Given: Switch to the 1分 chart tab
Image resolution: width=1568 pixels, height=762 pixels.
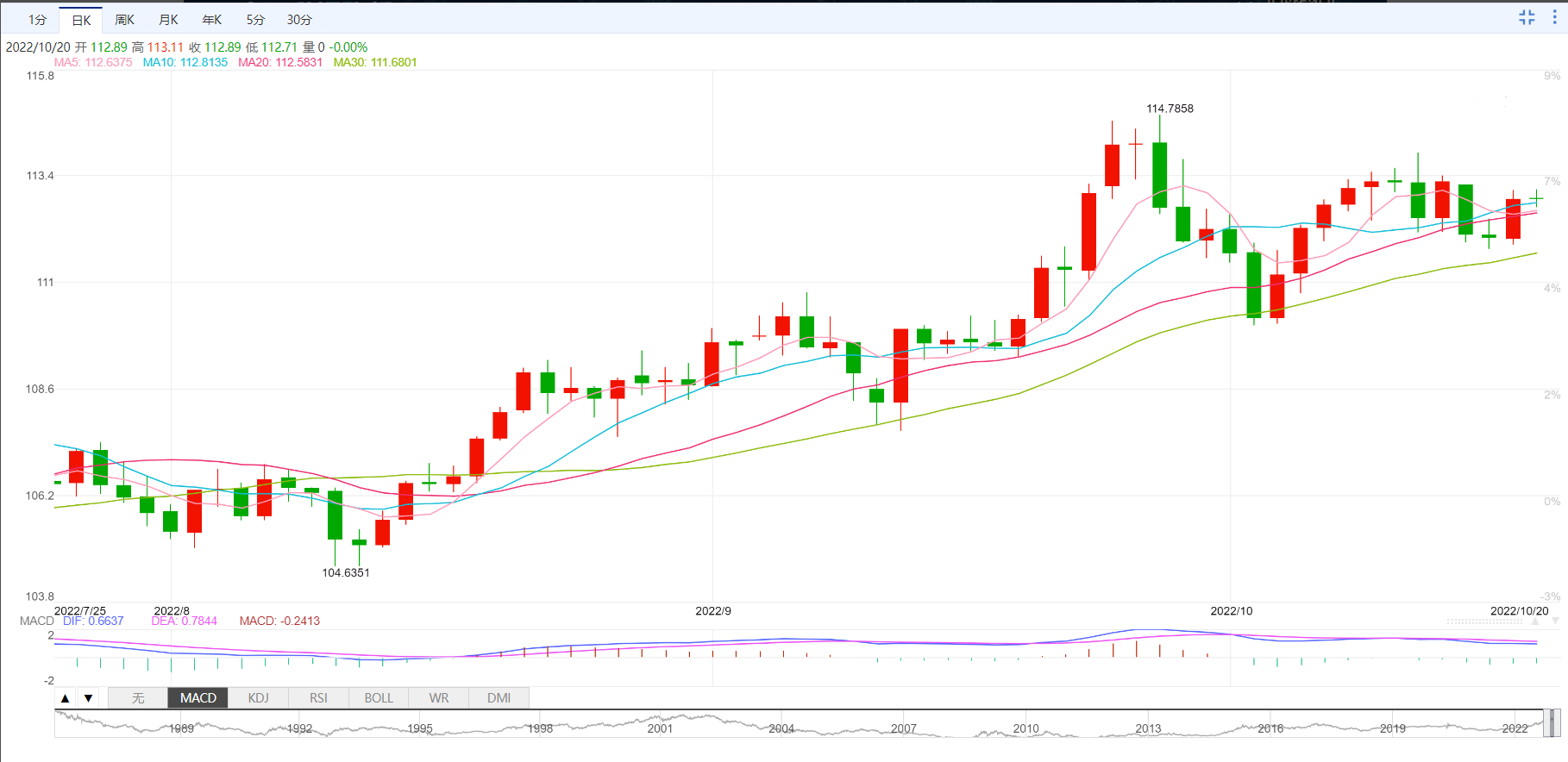Looking at the screenshot, I should (x=37, y=20).
